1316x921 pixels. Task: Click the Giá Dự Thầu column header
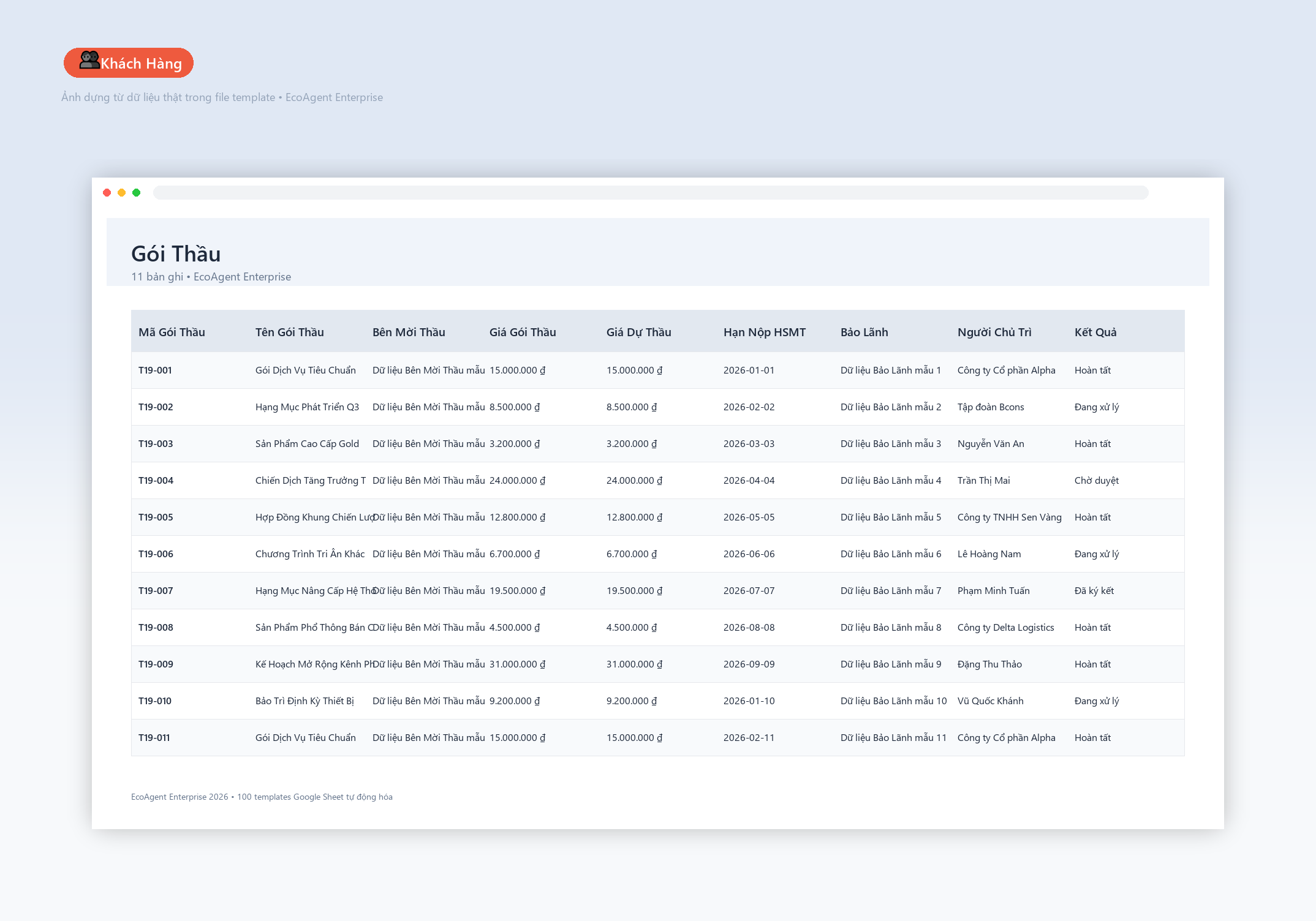tap(639, 332)
